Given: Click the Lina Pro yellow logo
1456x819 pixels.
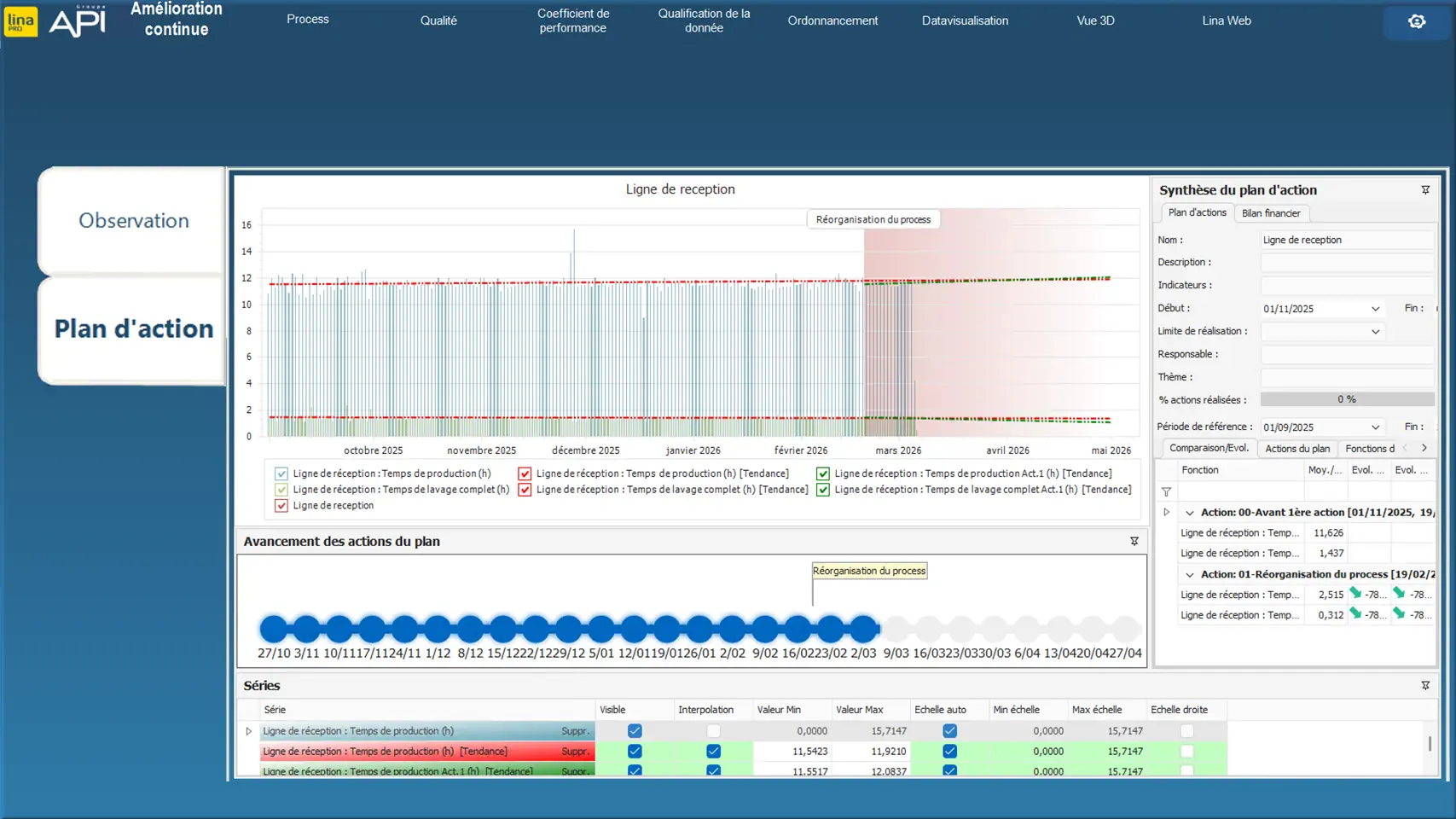Looking at the screenshot, I should click(x=20, y=21).
